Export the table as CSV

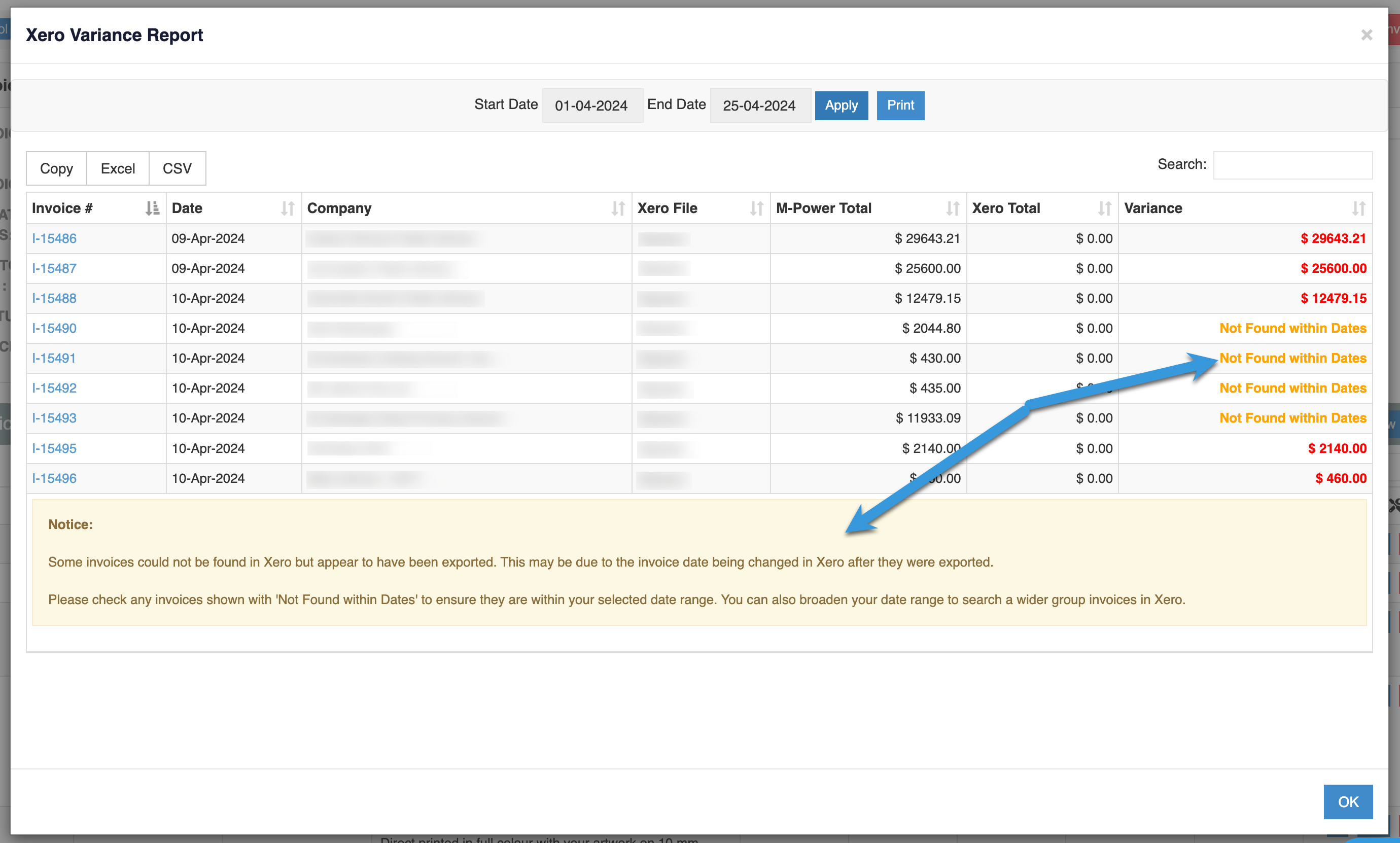(177, 169)
